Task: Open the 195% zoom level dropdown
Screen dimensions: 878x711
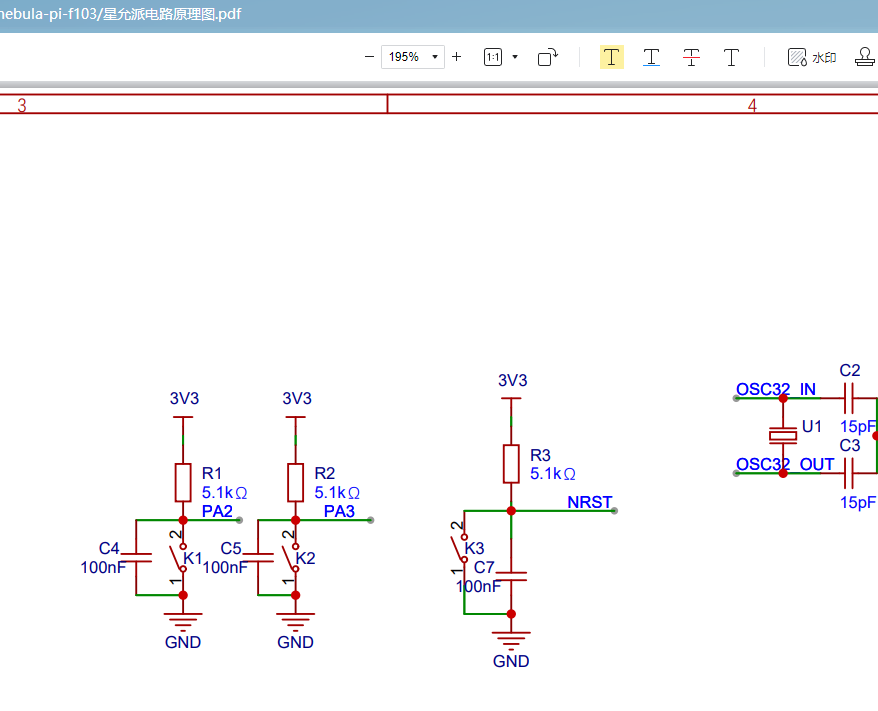Action: coord(412,57)
